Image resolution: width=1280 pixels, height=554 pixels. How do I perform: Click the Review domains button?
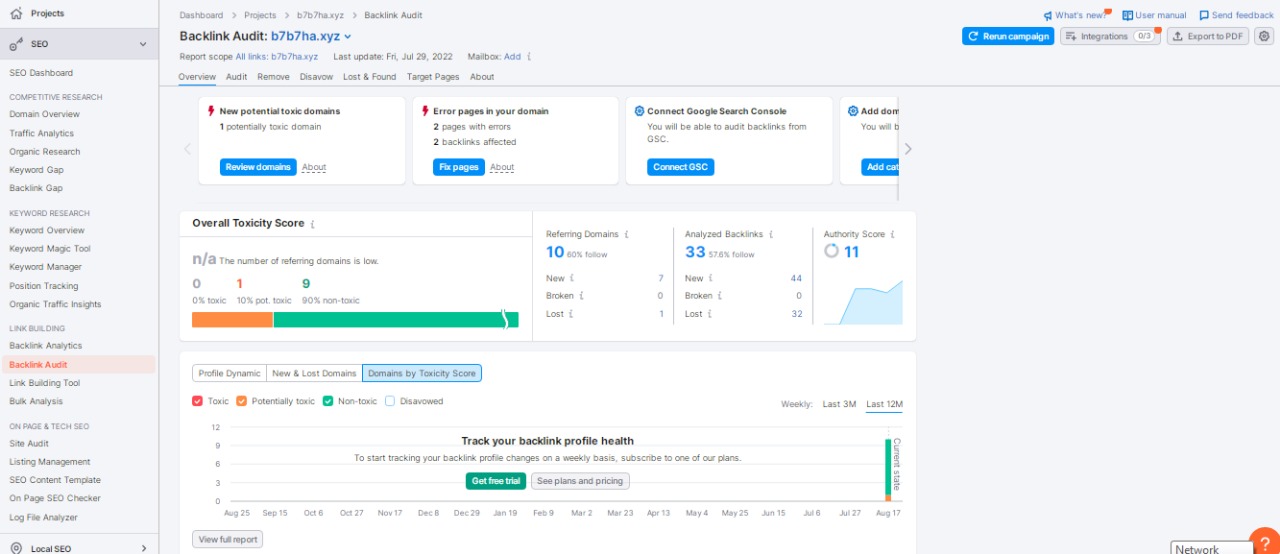pyautogui.click(x=258, y=167)
